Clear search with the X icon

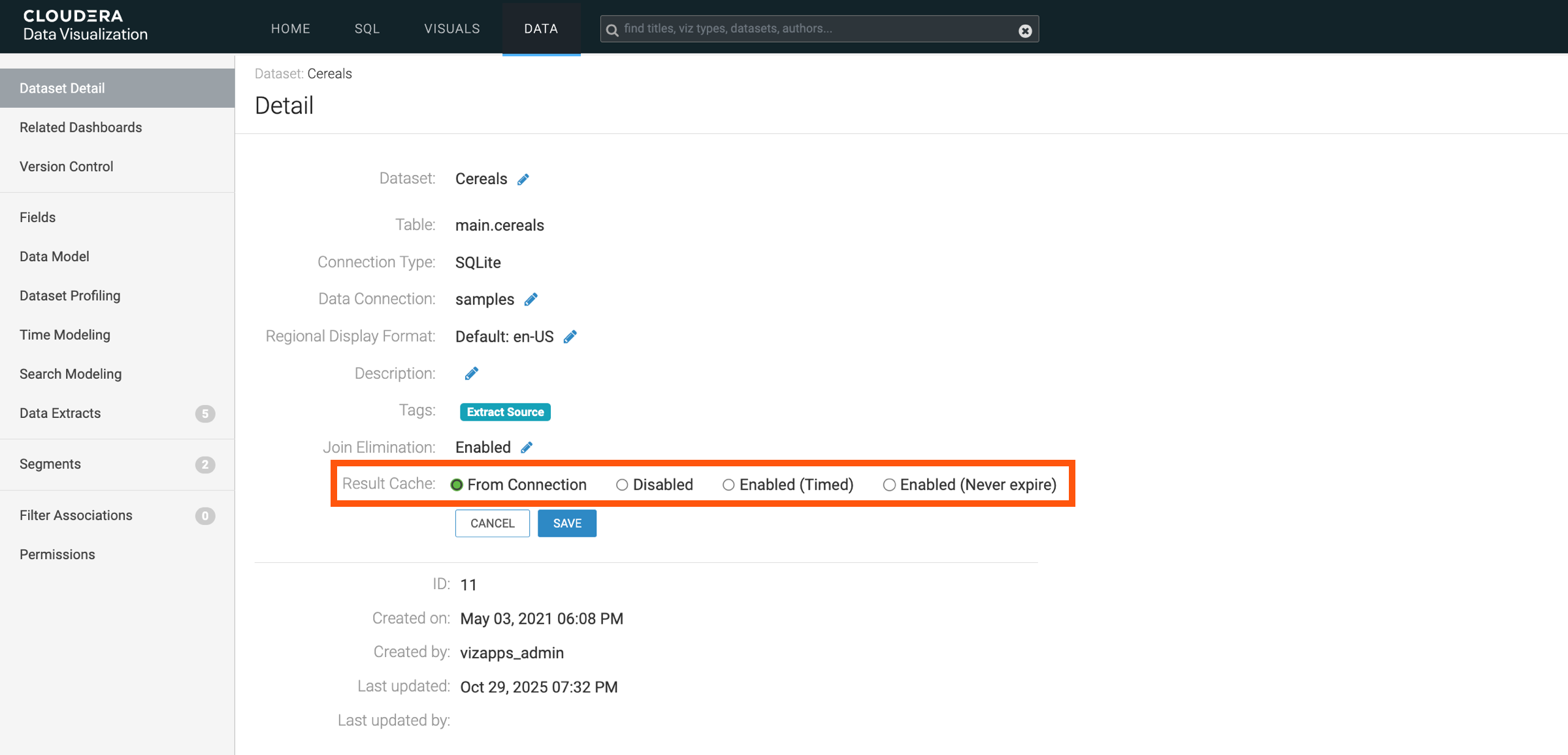pos(1025,31)
